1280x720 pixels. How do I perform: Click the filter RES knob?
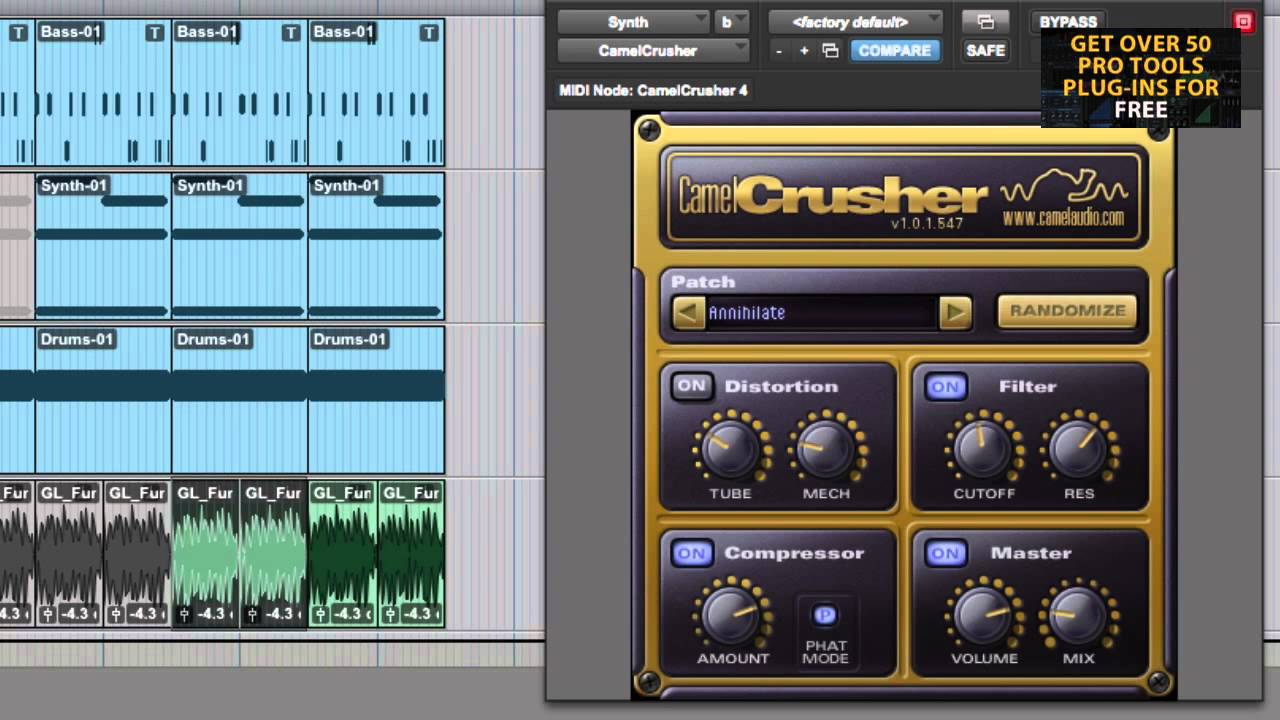click(x=1079, y=448)
